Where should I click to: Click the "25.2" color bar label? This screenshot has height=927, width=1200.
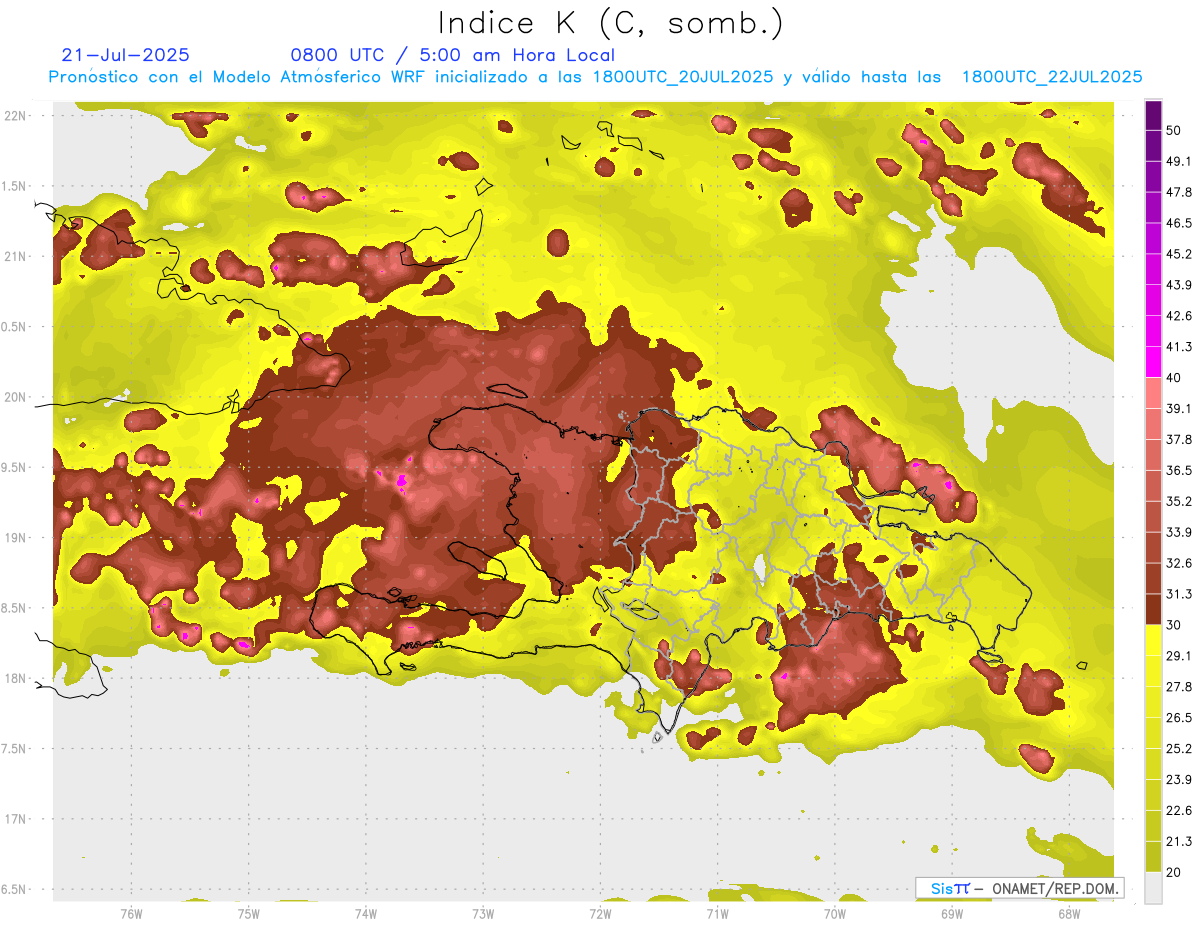[x=1179, y=749]
